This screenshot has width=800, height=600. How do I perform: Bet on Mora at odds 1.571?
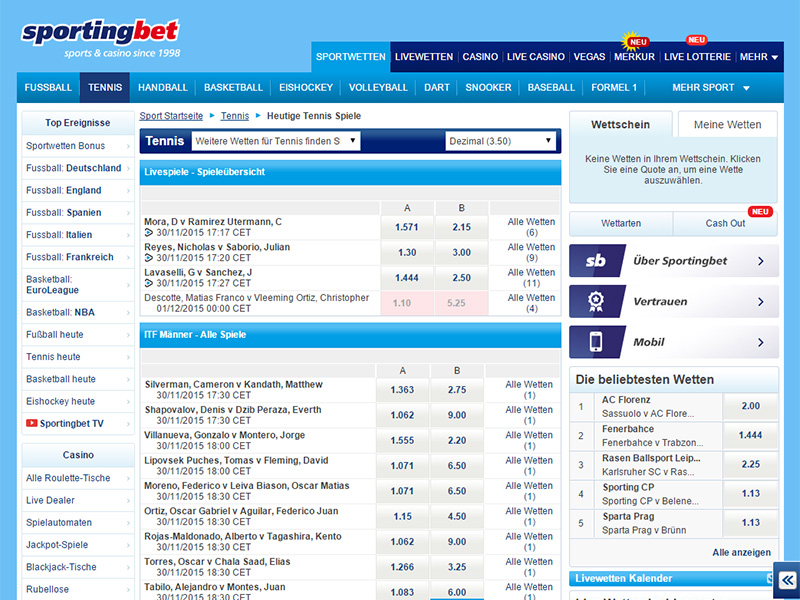click(407, 227)
